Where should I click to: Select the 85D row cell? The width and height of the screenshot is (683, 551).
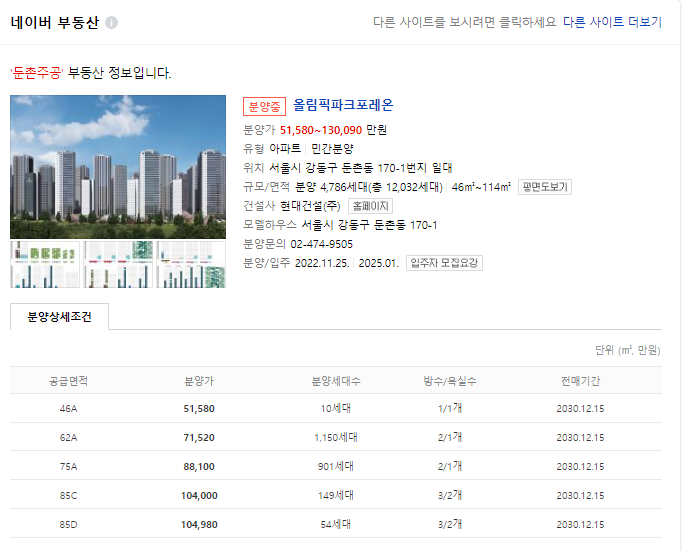pyautogui.click(x=68, y=524)
